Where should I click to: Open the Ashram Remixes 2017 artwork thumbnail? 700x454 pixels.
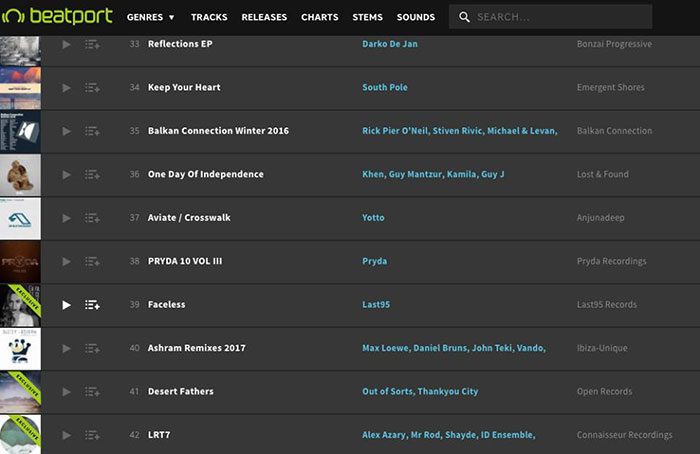(x=20, y=348)
